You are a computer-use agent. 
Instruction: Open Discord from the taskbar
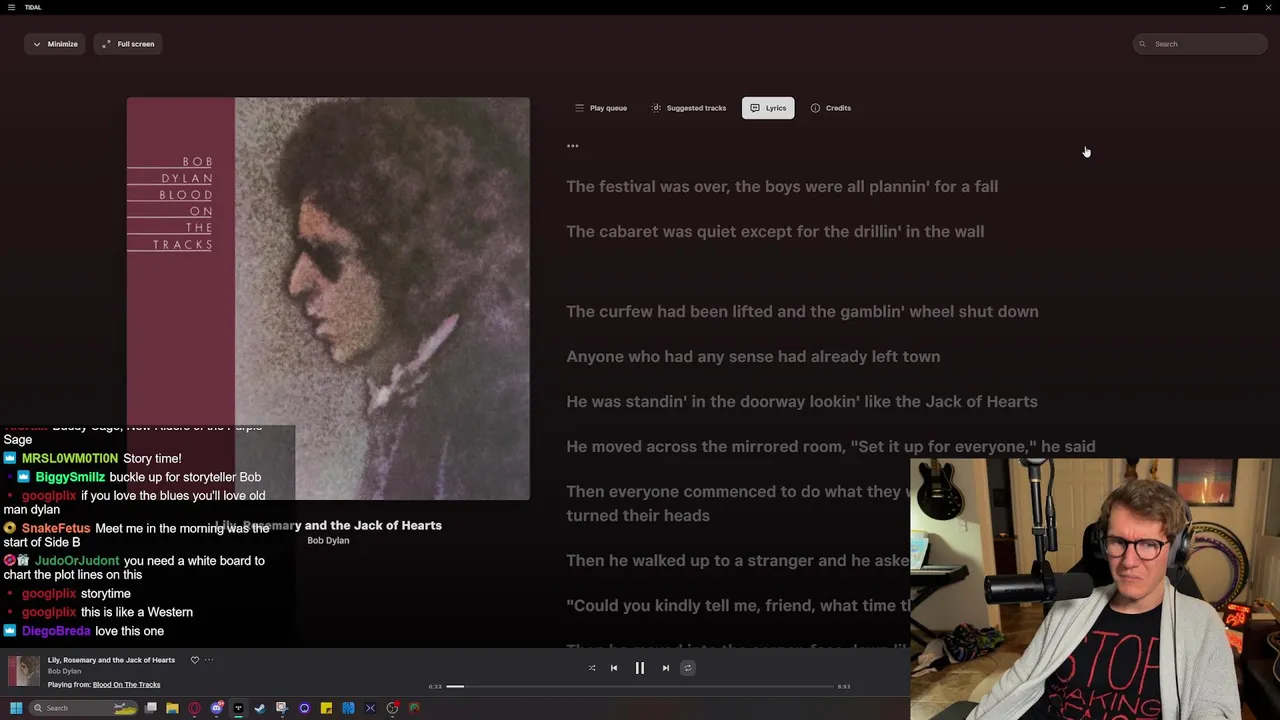pyautogui.click(x=217, y=708)
